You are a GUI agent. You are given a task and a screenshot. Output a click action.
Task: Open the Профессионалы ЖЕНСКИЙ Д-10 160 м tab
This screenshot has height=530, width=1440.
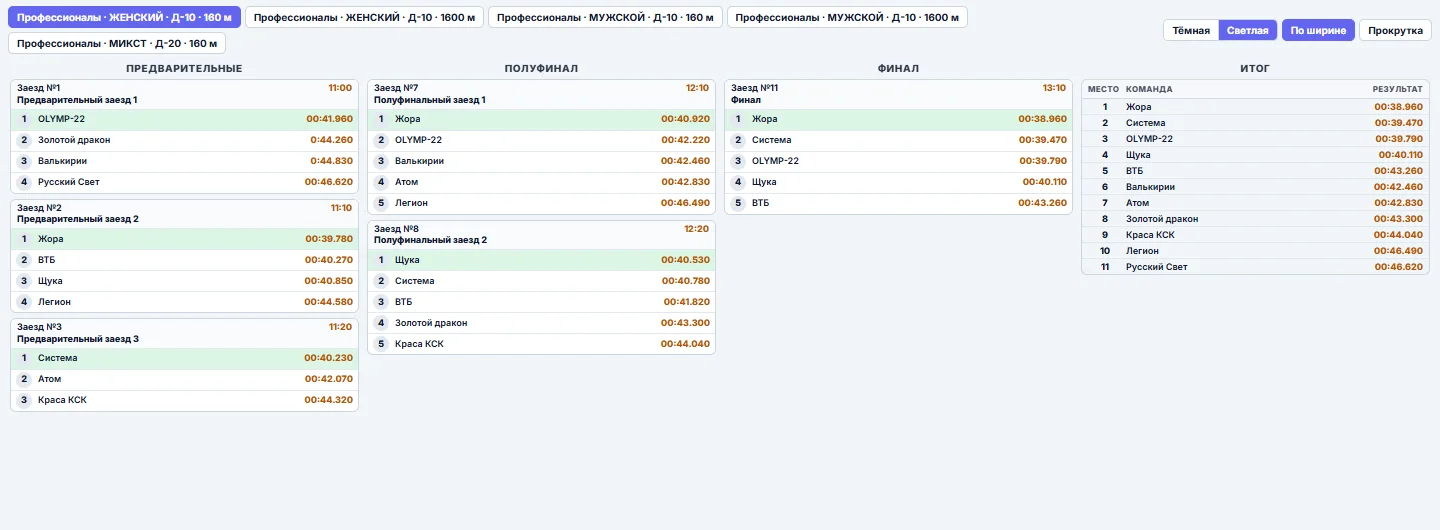[x=125, y=18]
